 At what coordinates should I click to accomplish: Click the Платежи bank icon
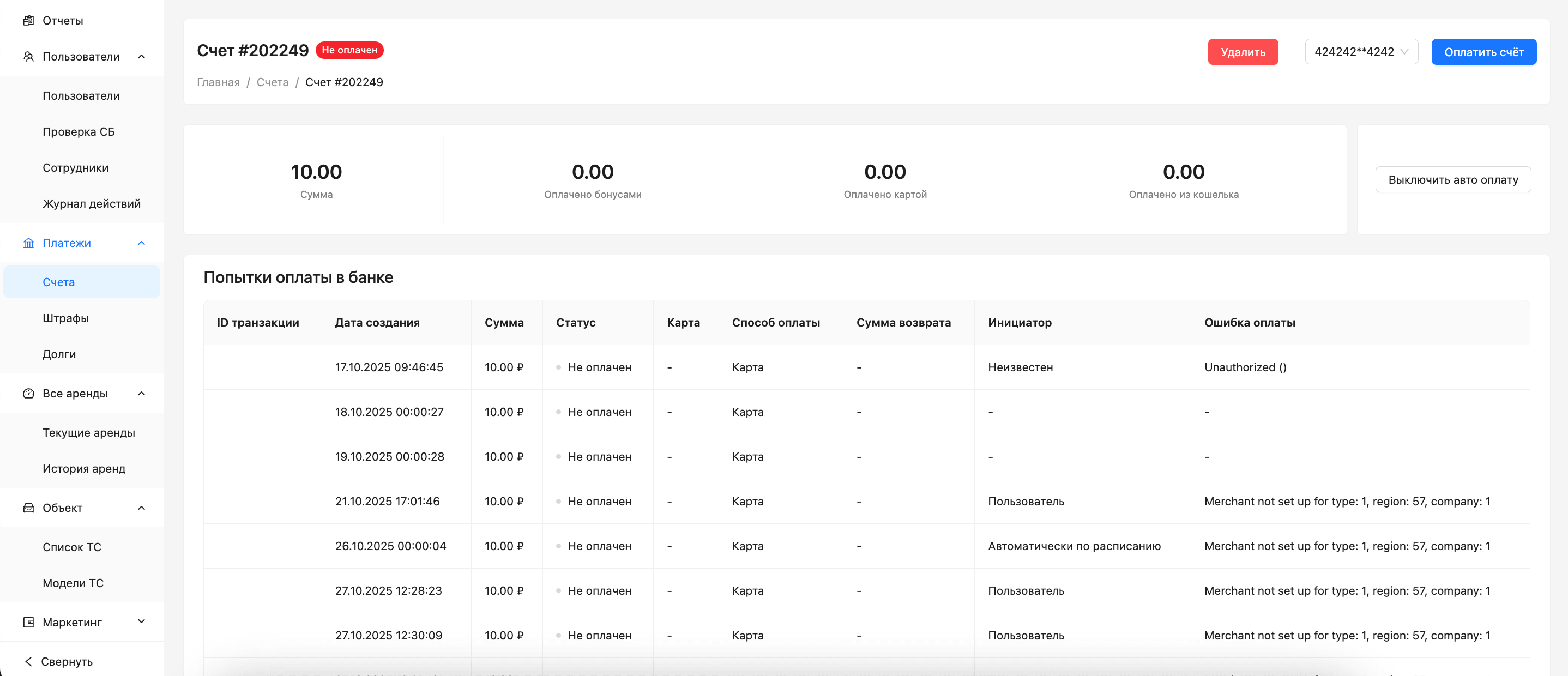[x=28, y=243]
